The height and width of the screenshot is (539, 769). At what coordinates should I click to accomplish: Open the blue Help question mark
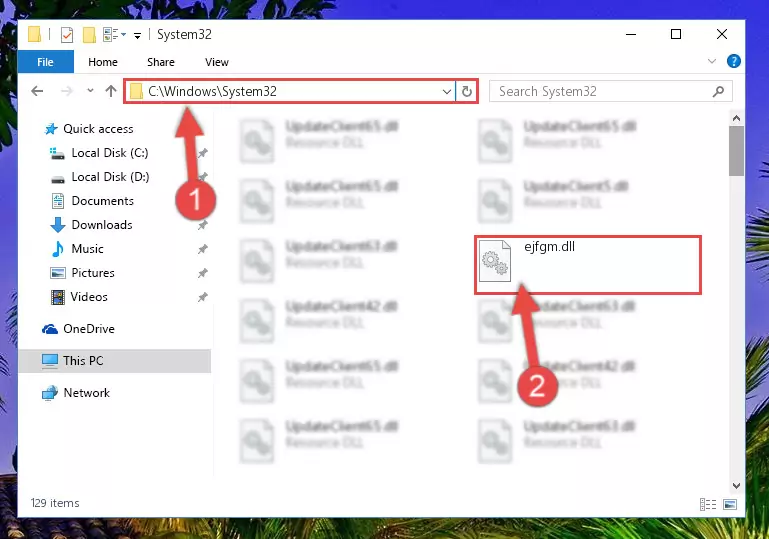(x=734, y=61)
